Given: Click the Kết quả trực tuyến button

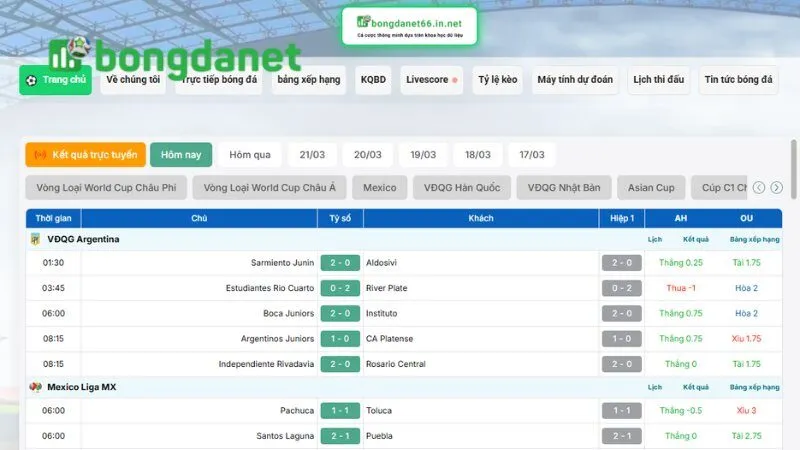Looking at the screenshot, I should (86, 155).
